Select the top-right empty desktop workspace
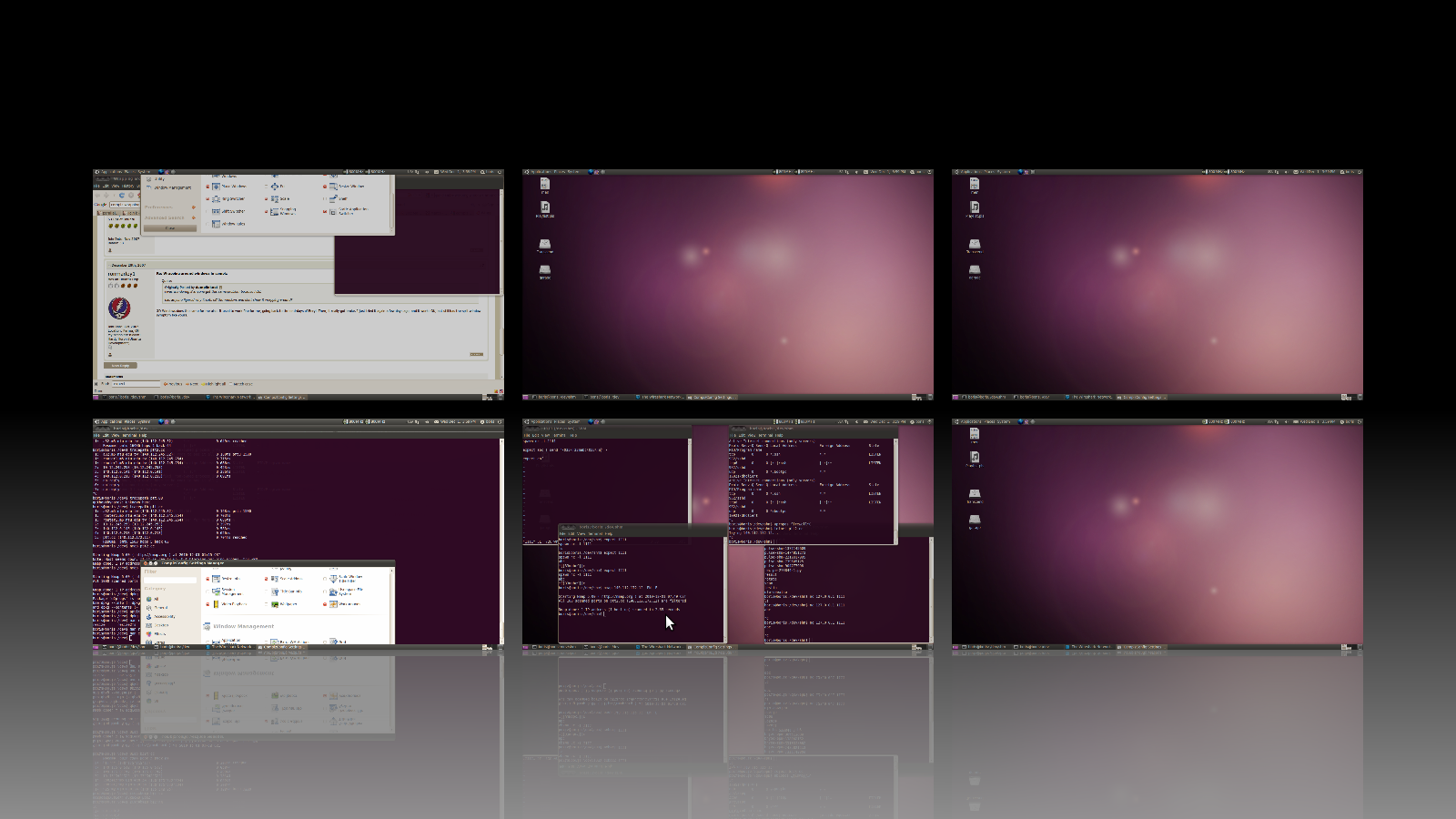 click(1158, 284)
